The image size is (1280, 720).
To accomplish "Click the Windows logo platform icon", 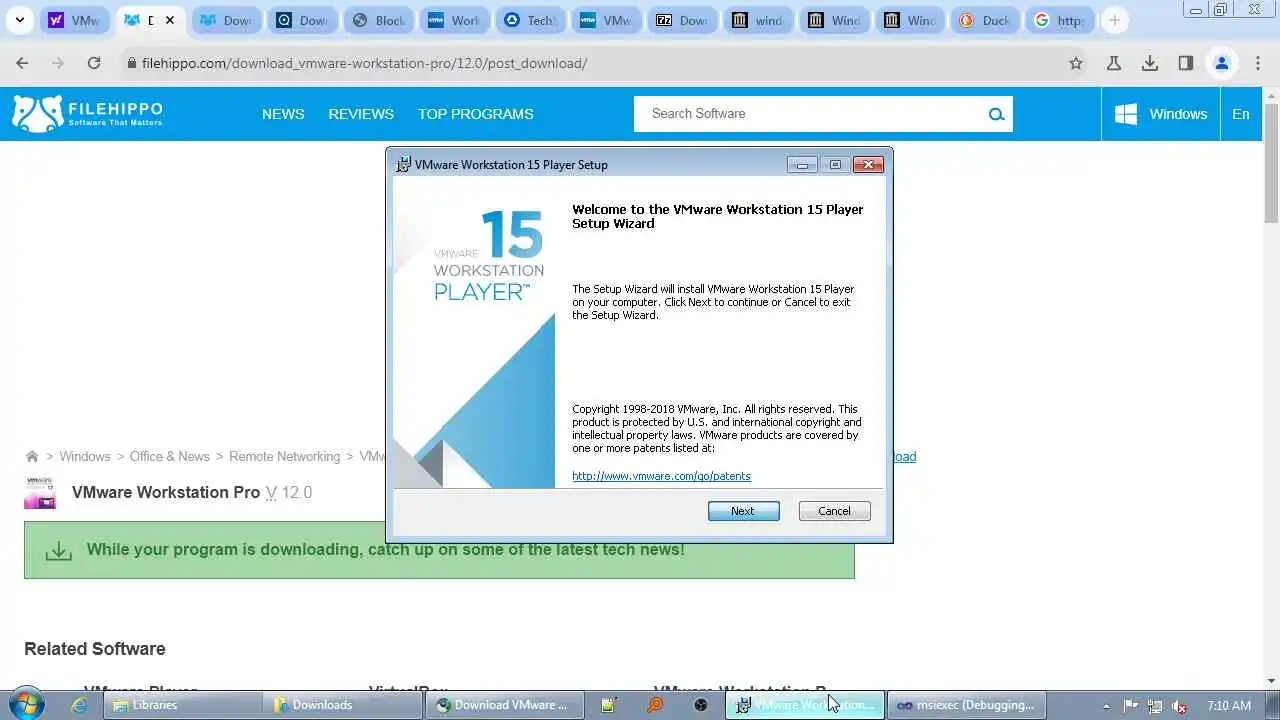I will [x=1126, y=114].
